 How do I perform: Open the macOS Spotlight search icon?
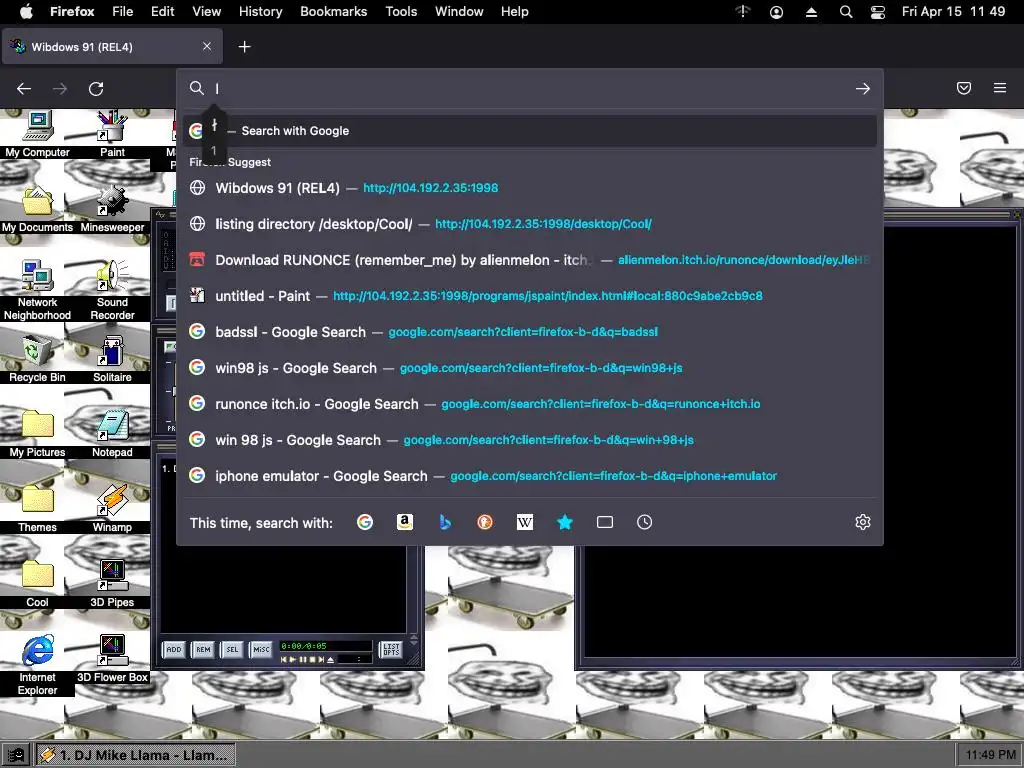coord(846,12)
